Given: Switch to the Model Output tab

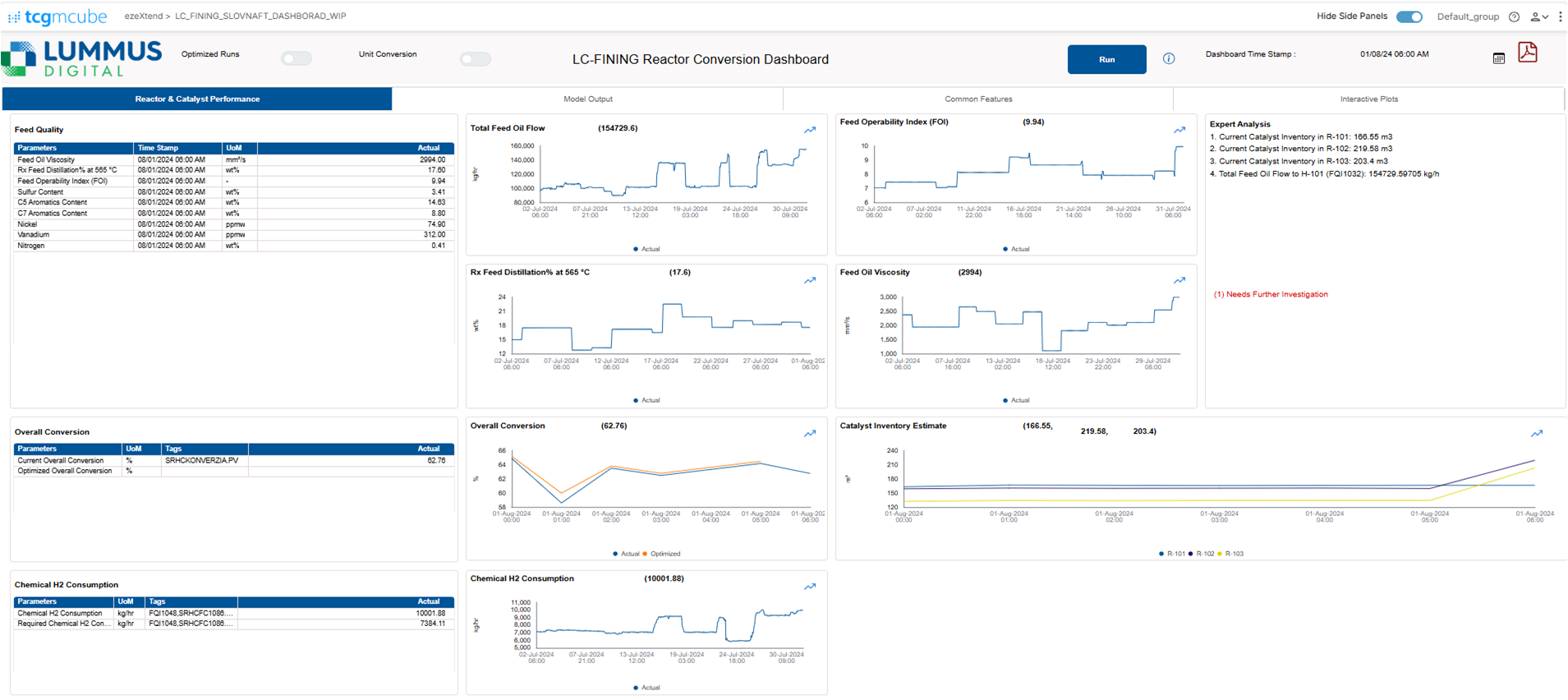Looking at the screenshot, I should [x=587, y=99].
